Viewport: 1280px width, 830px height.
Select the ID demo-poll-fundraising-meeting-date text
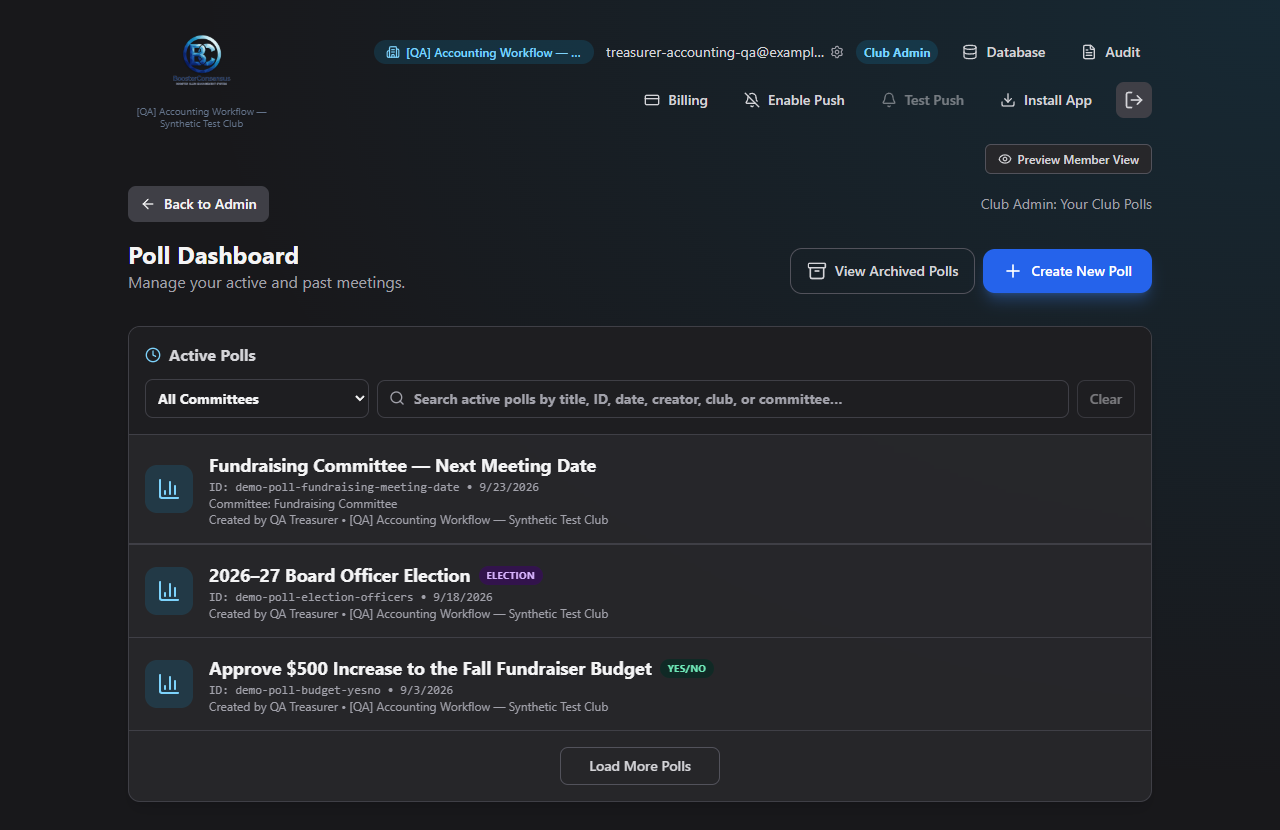point(334,487)
